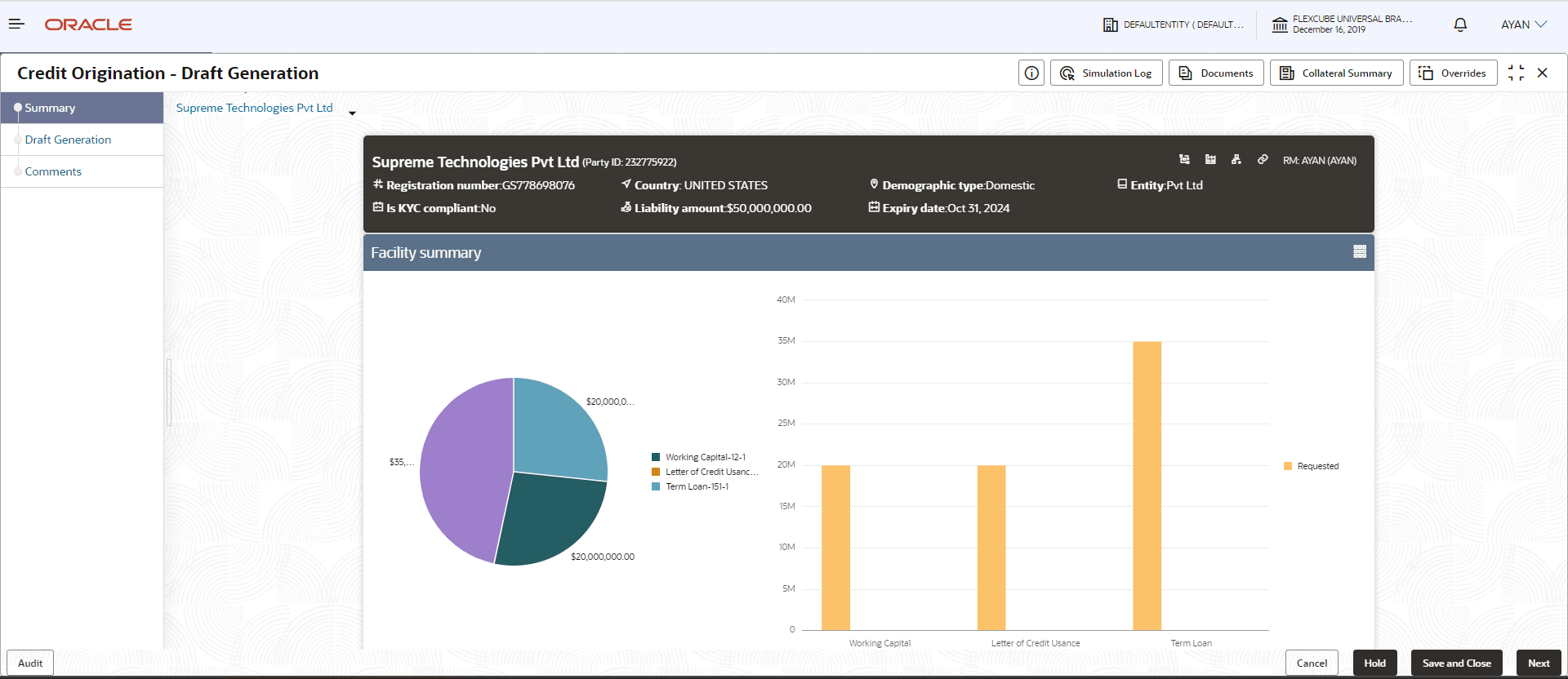Click the icon beside Is KYC compliant
This screenshot has width=1568, height=679.
(x=378, y=207)
